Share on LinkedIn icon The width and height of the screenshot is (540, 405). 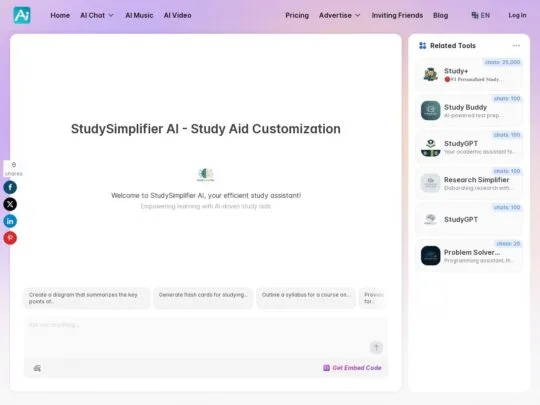pos(10,221)
